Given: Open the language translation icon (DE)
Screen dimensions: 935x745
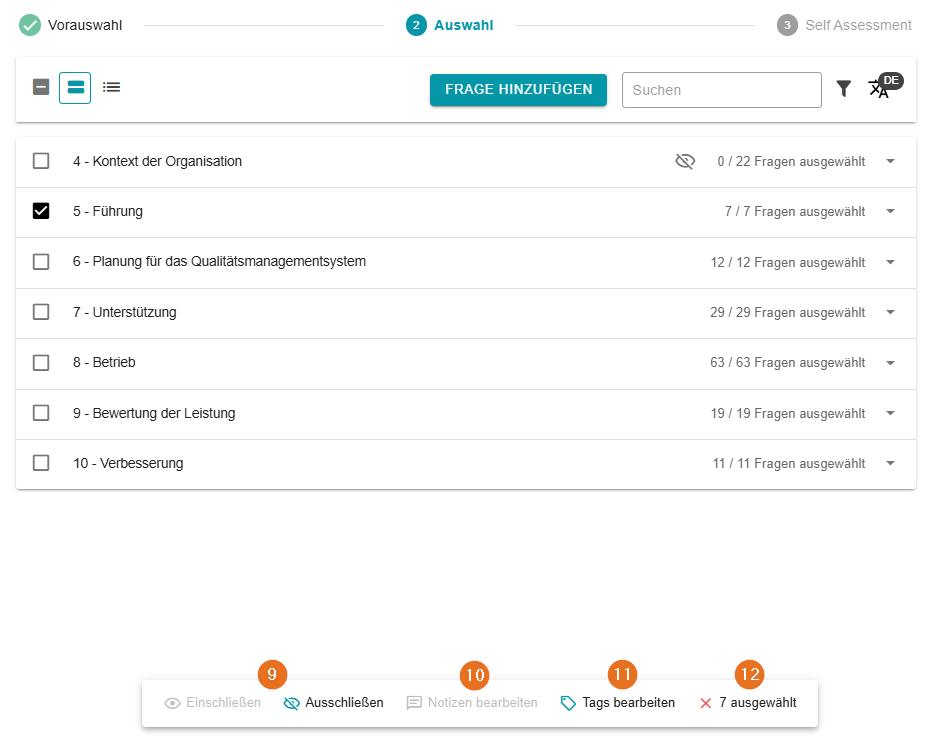Looking at the screenshot, I should pyautogui.click(x=880, y=88).
